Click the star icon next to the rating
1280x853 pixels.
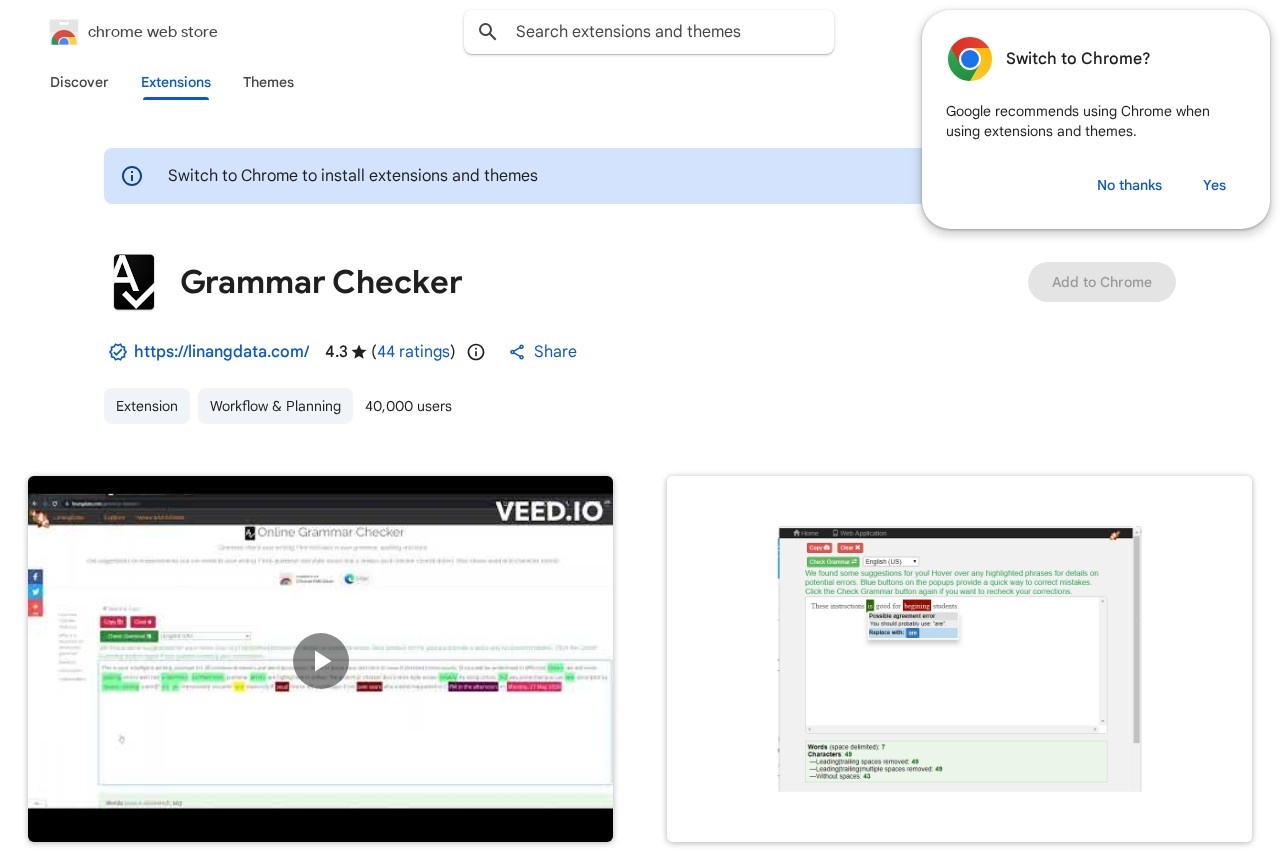pyautogui.click(x=359, y=352)
